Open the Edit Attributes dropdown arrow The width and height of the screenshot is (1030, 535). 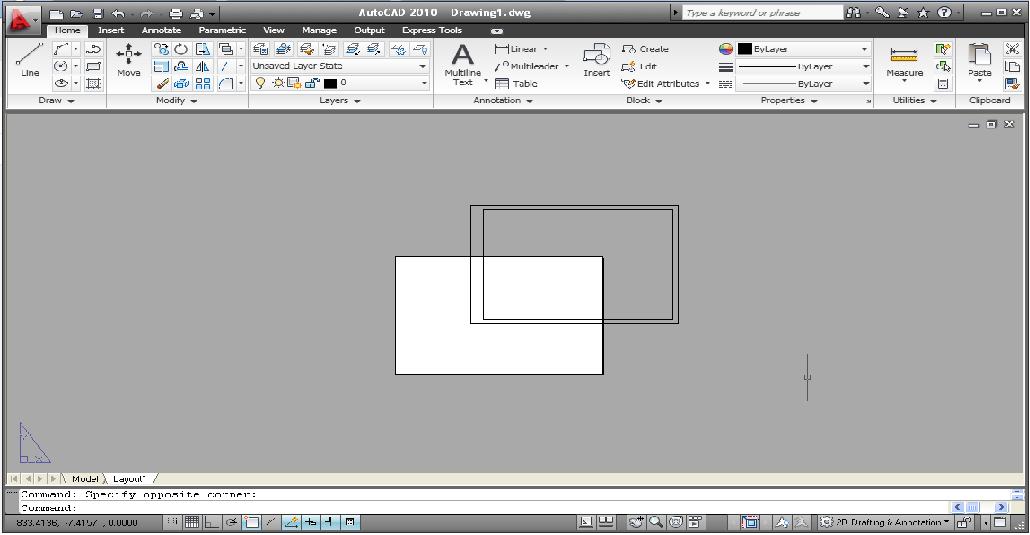(x=707, y=83)
